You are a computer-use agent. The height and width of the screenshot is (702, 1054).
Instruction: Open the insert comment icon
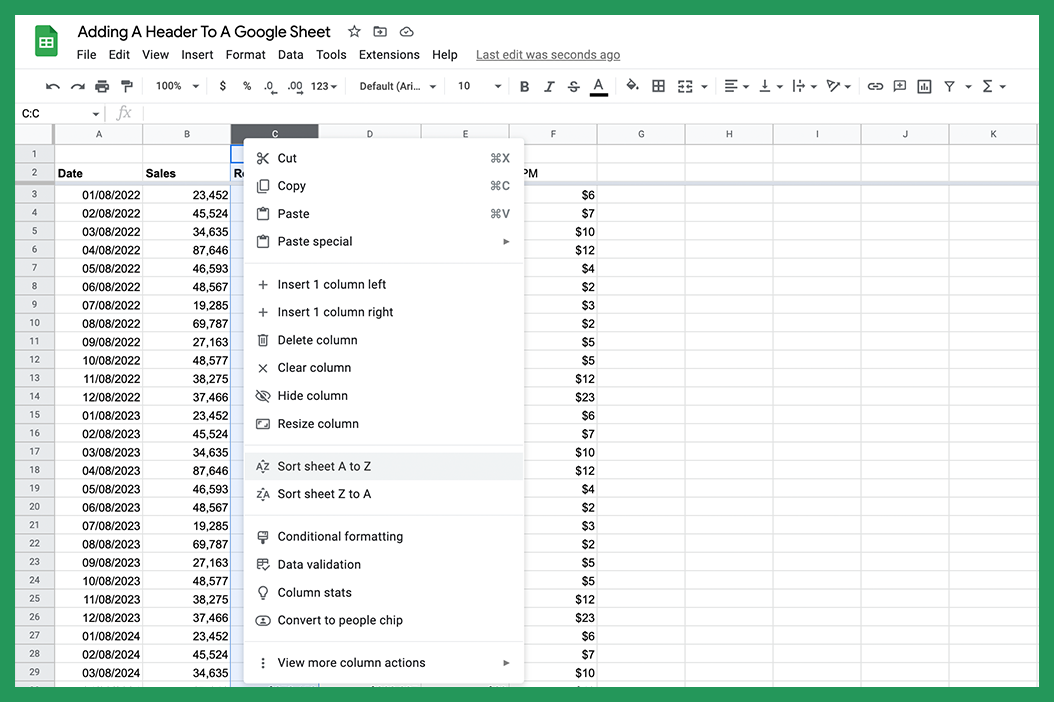899,87
